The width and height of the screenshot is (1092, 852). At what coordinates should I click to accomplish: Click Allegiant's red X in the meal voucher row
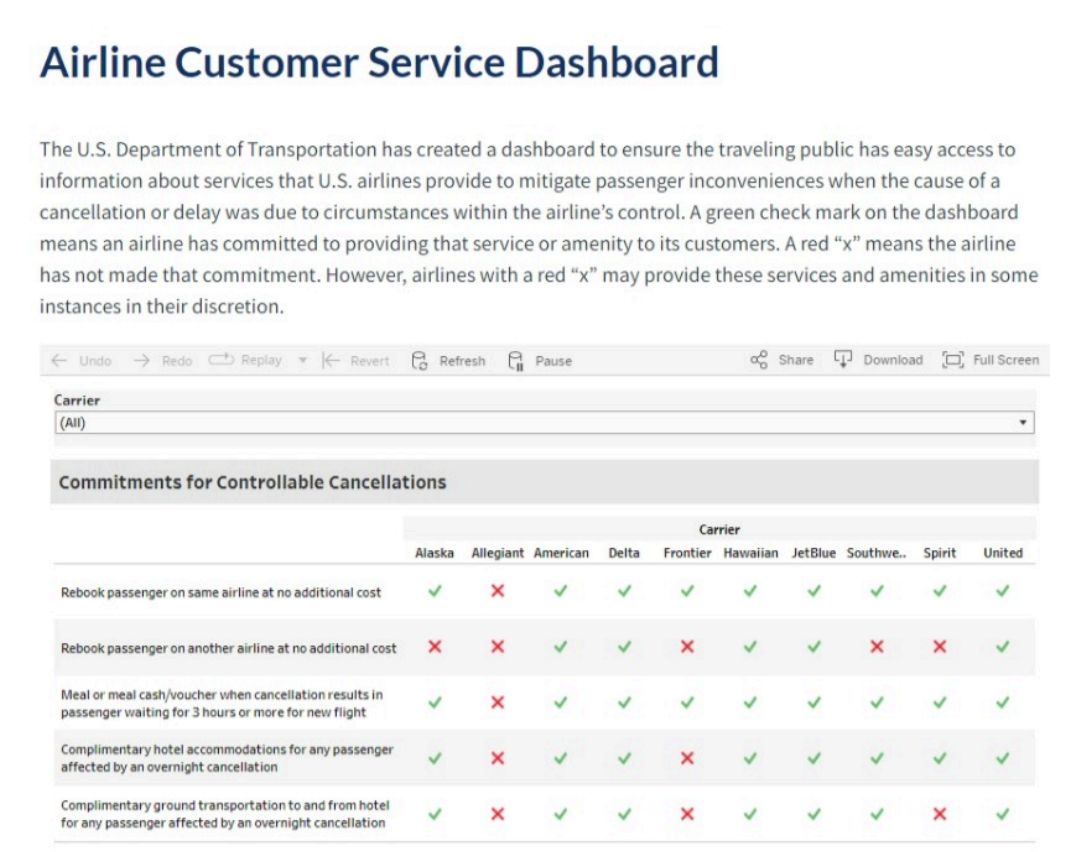pos(497,703)
